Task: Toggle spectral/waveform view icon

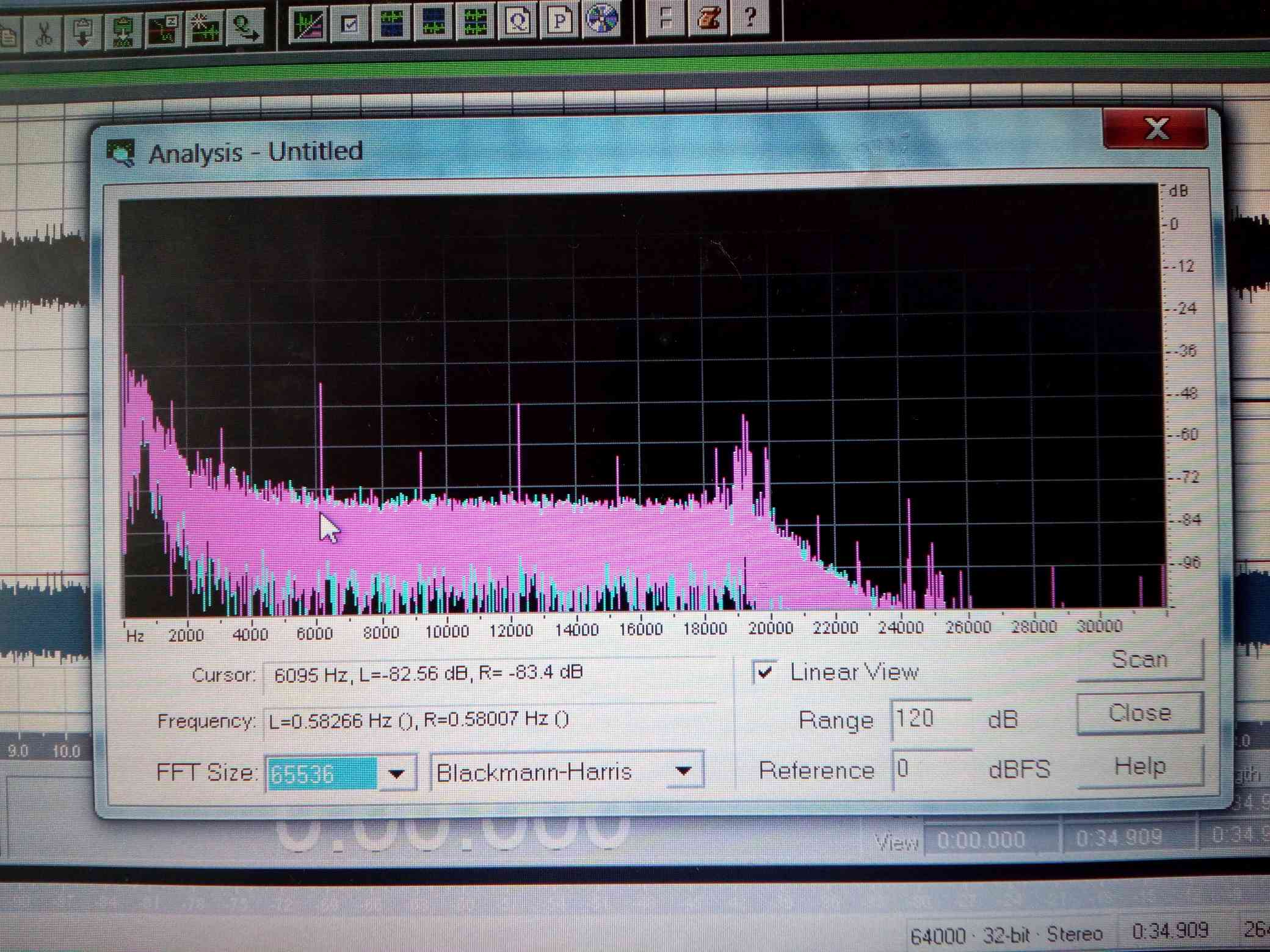Action: click(x=309, y=25)
